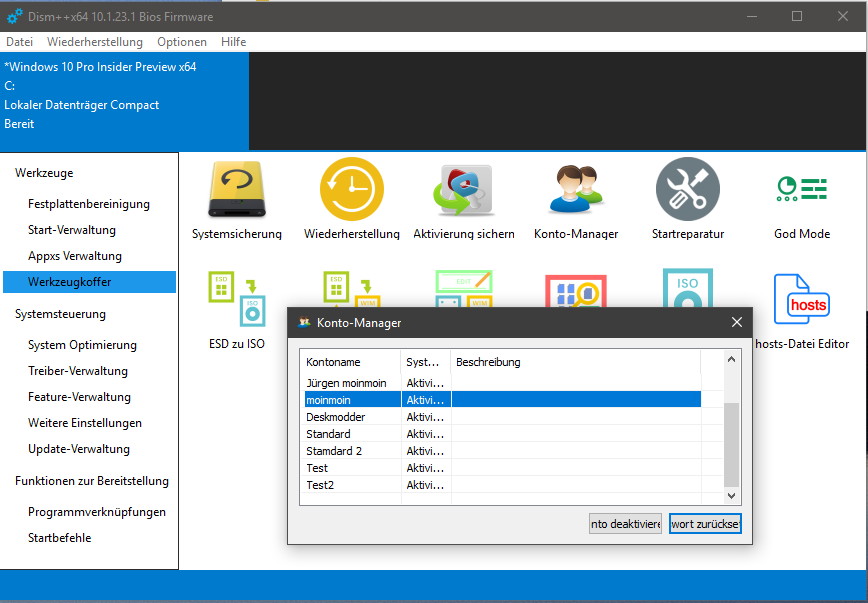The height and width of the screenshot is (603, 868).
Task: Maximize the Dism++ window
Action: click(797, 17)
